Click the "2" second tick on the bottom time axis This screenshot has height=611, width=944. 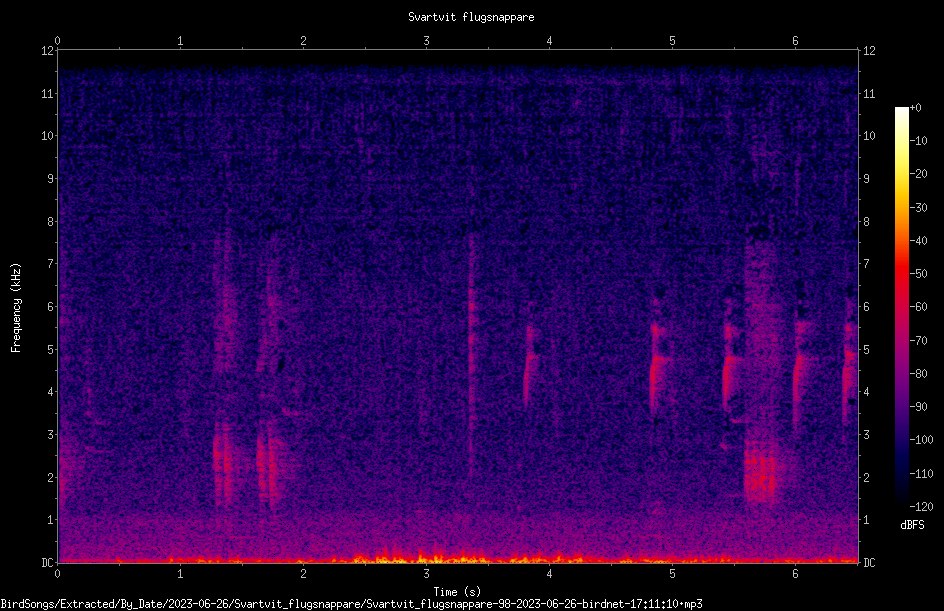pyautogui.click(x=303, y=574)
